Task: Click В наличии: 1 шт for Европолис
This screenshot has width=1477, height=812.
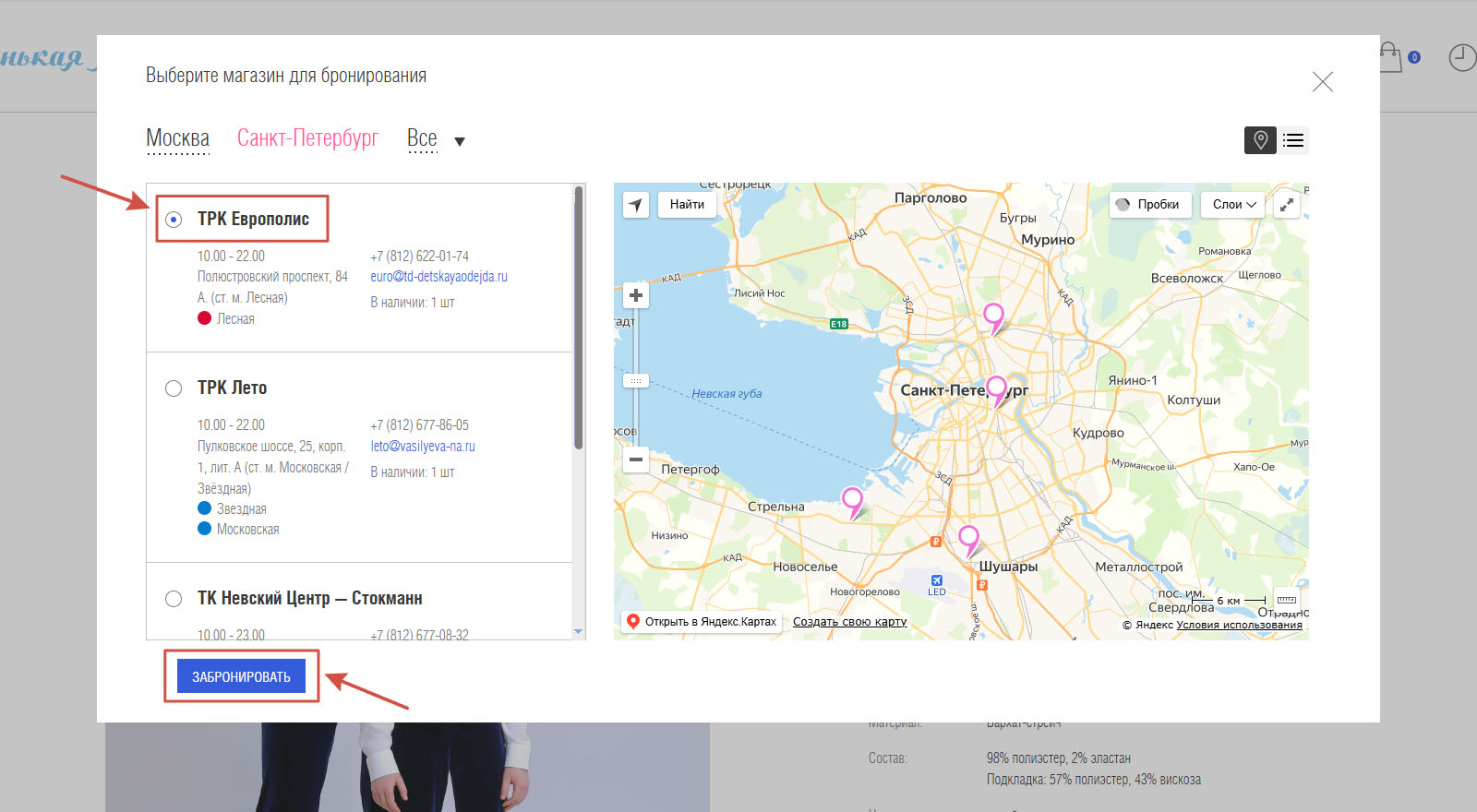Action: [413, 303]
